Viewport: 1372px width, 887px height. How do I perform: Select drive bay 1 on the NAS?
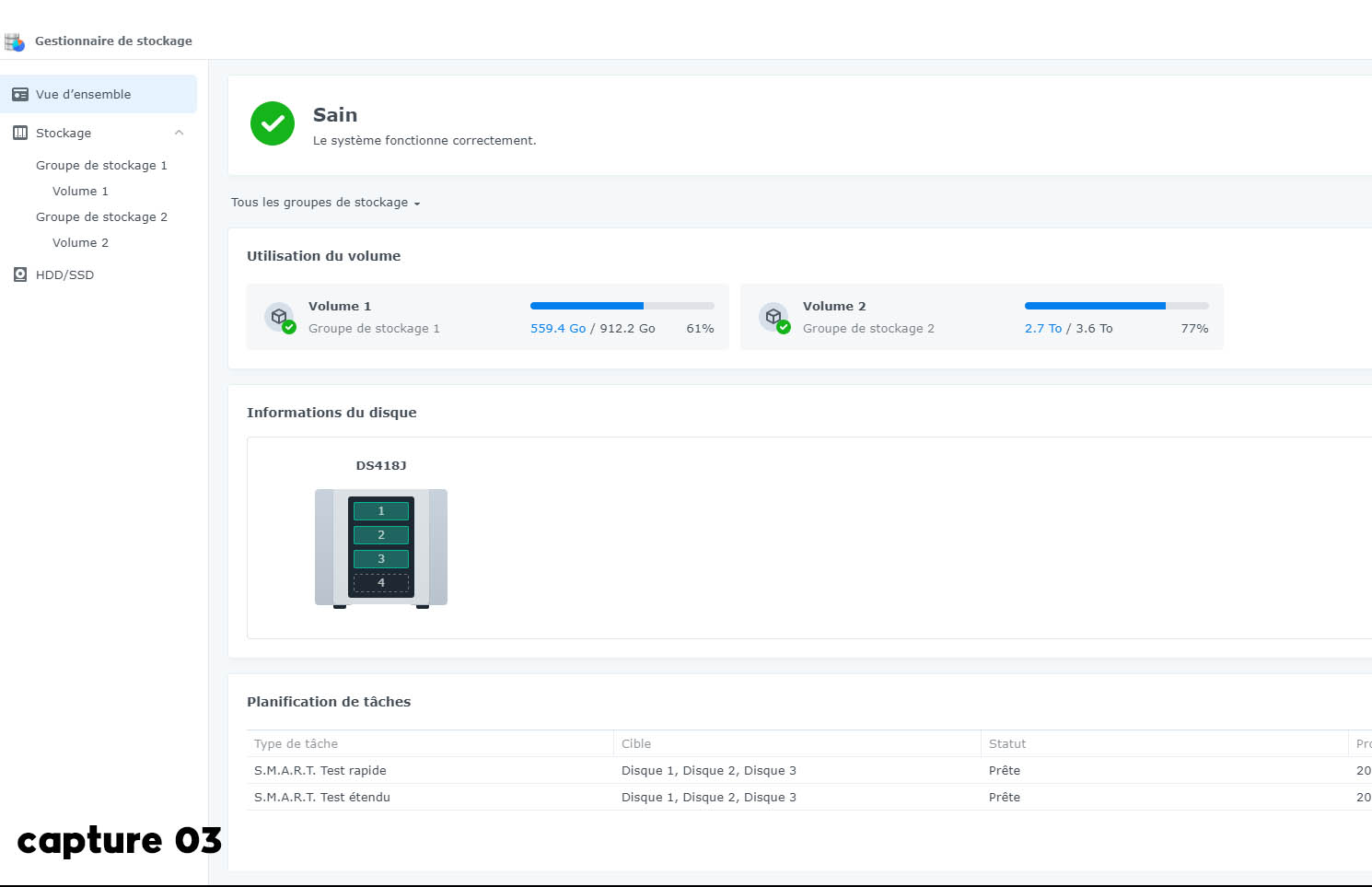coord(381,511)
